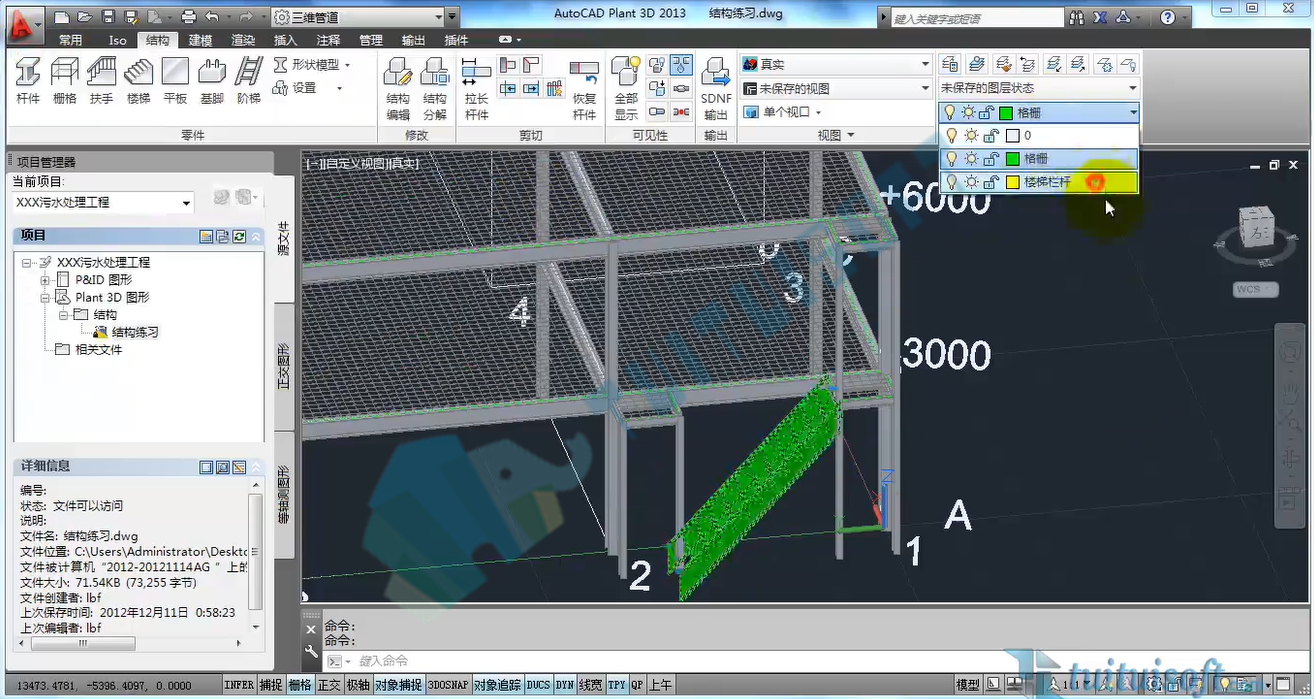Screen dimensions: 1314x699
Task: Open the 结构编辑 structure edit tool
Action: (398, 88)
